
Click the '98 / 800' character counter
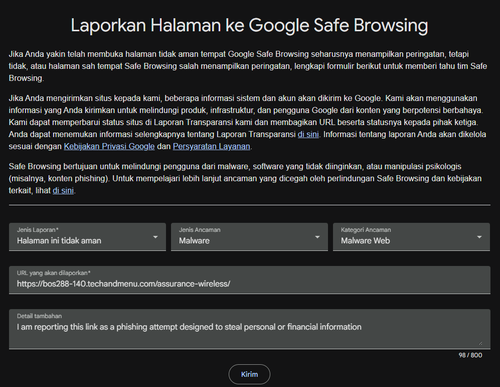click(470, 355)
